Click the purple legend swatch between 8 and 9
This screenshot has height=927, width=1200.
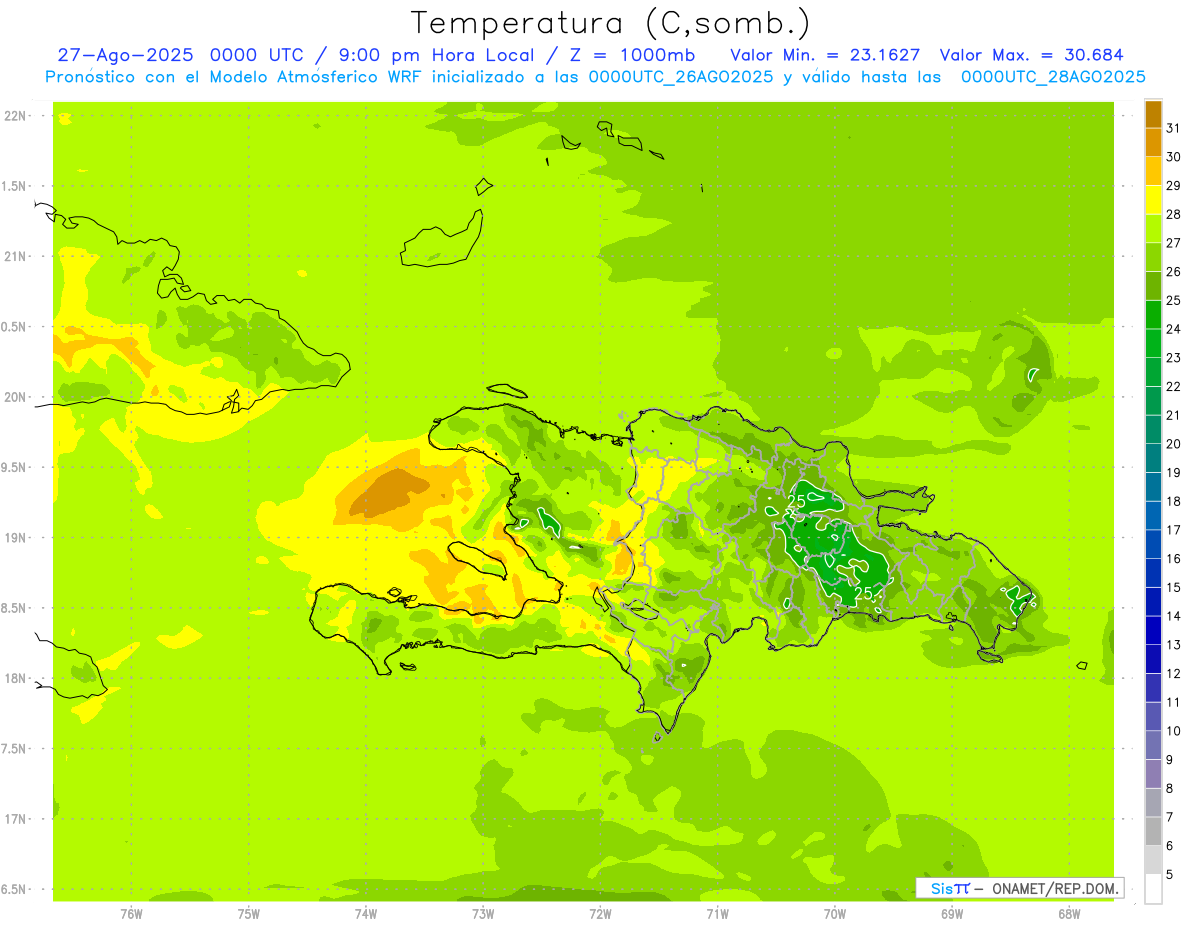pyautogui.click(x=1153, y=774)
